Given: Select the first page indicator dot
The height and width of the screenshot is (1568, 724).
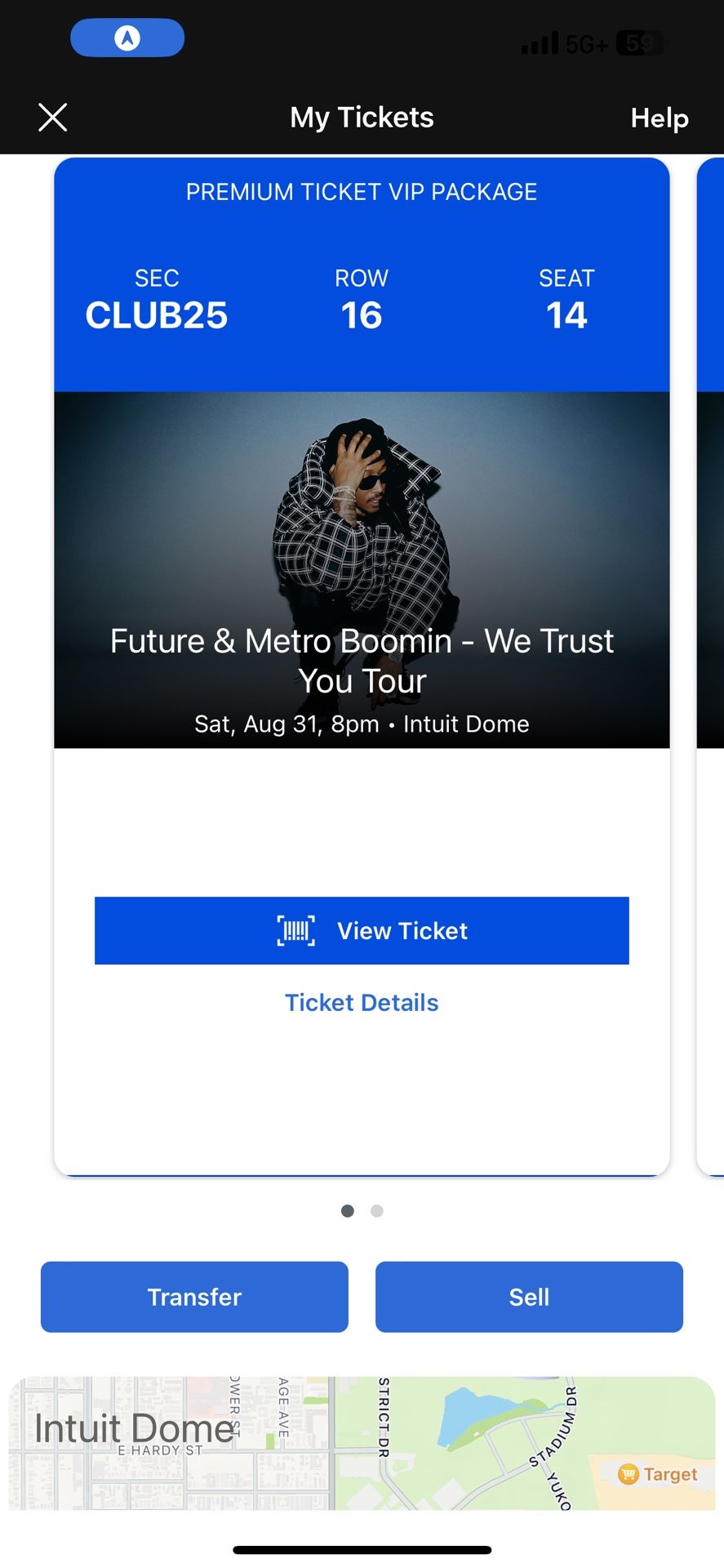Looking at the screenshot, I should [x=348, y=1210].
